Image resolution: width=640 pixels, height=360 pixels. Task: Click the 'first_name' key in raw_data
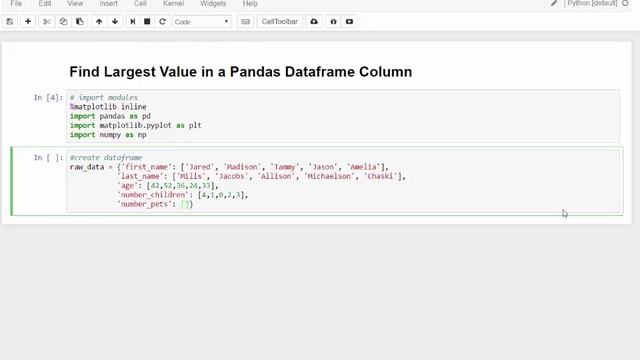point(147,167)
